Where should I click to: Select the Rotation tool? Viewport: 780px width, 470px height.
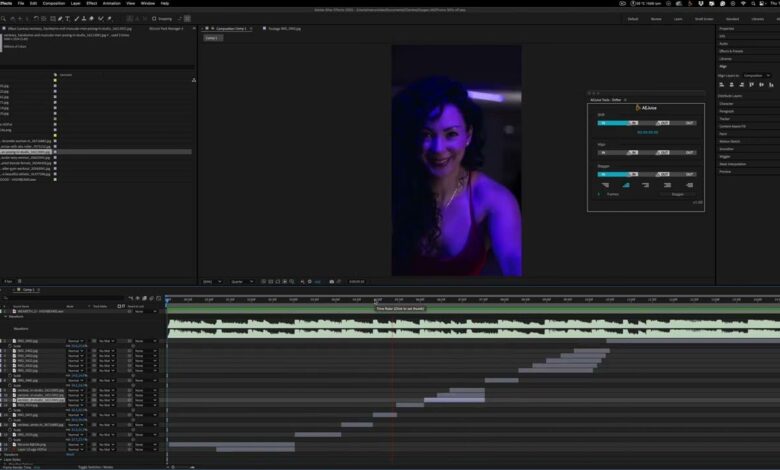[36, 19]
